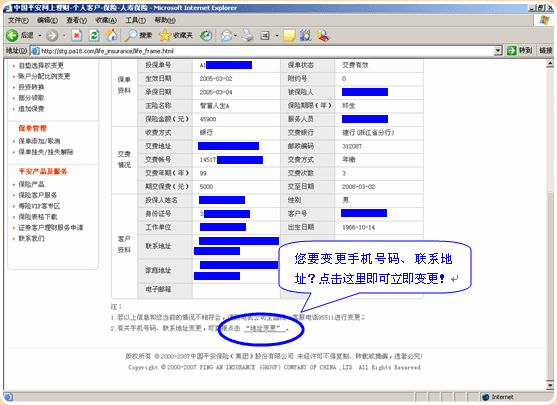Click the Refresh page icon

point(94,35)
